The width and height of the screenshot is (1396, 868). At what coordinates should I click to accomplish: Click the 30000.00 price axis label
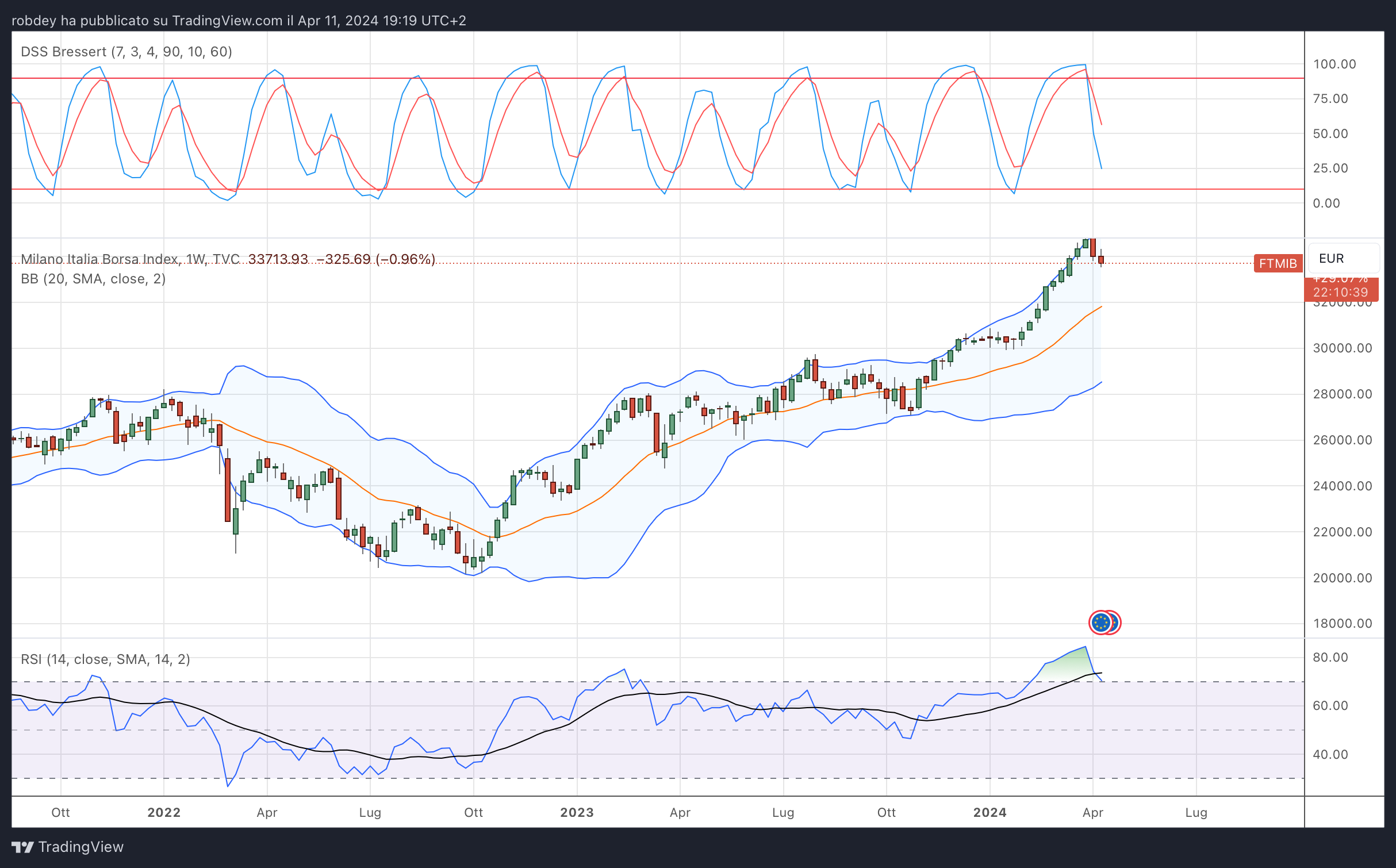point(1343,348)
